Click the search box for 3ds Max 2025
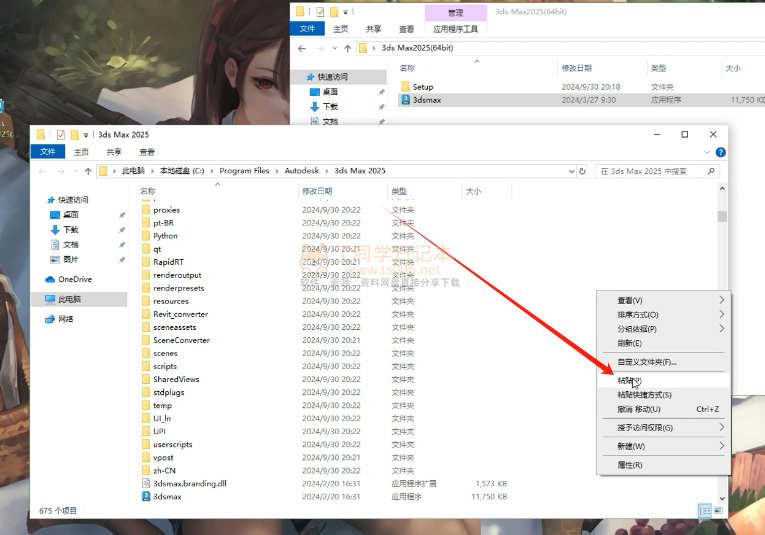The height and width of the screenshot is (535, 765). 660,171
